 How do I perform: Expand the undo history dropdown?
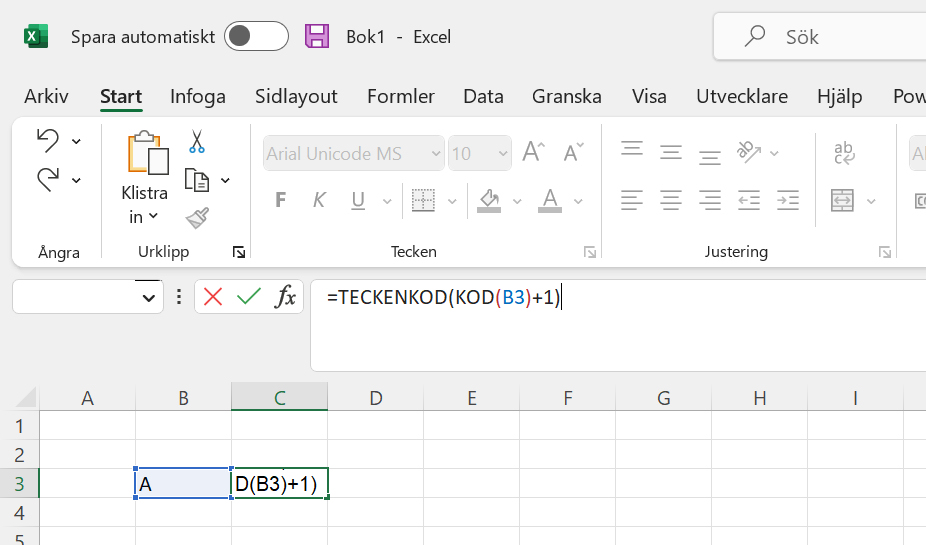pos(76,141)
